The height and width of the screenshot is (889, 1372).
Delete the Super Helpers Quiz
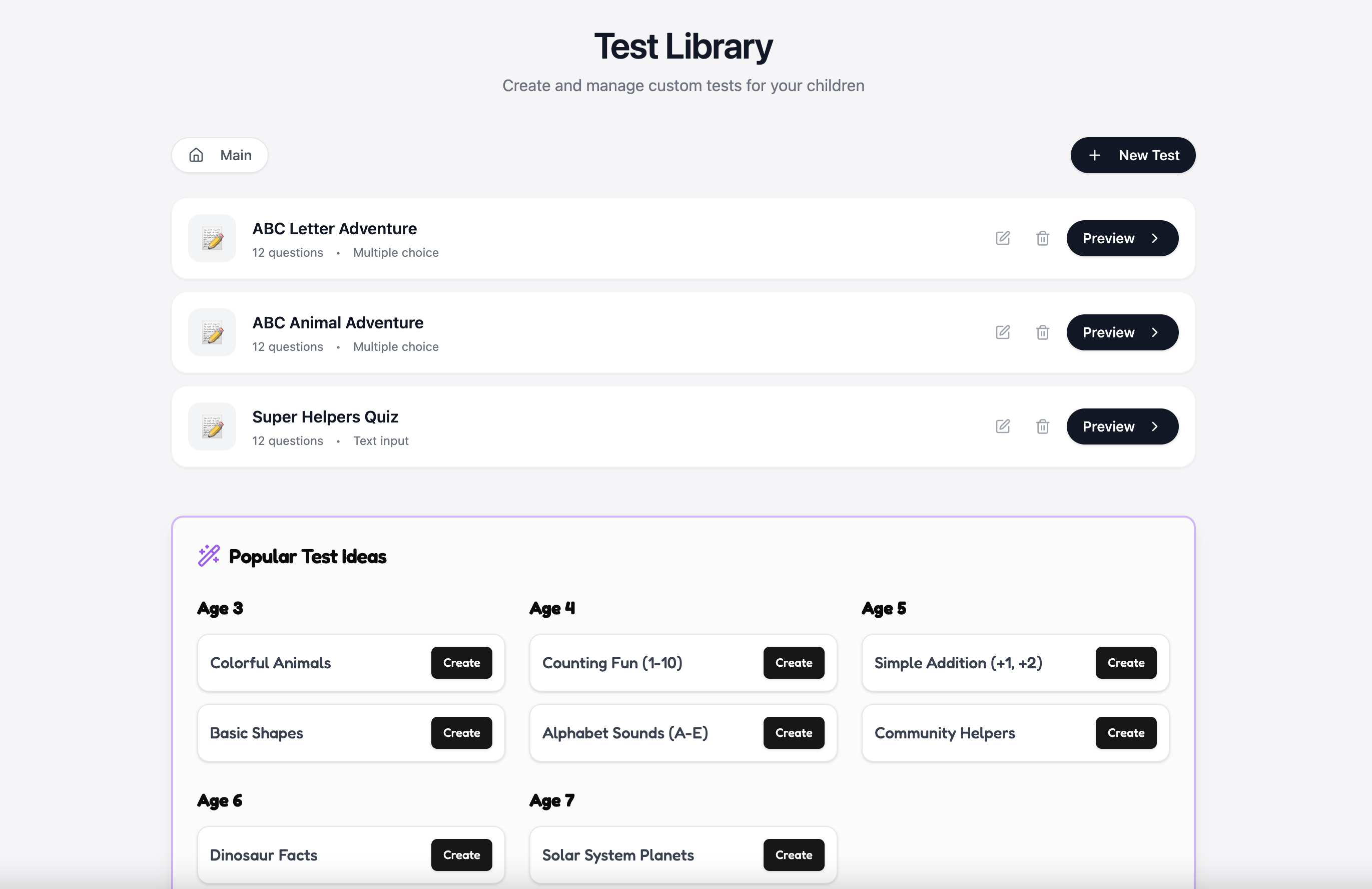[1042, 426]
